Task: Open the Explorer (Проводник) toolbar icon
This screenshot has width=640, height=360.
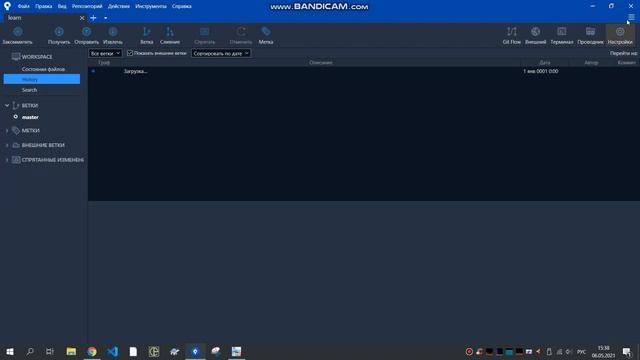Action: (x=590, y=36)
